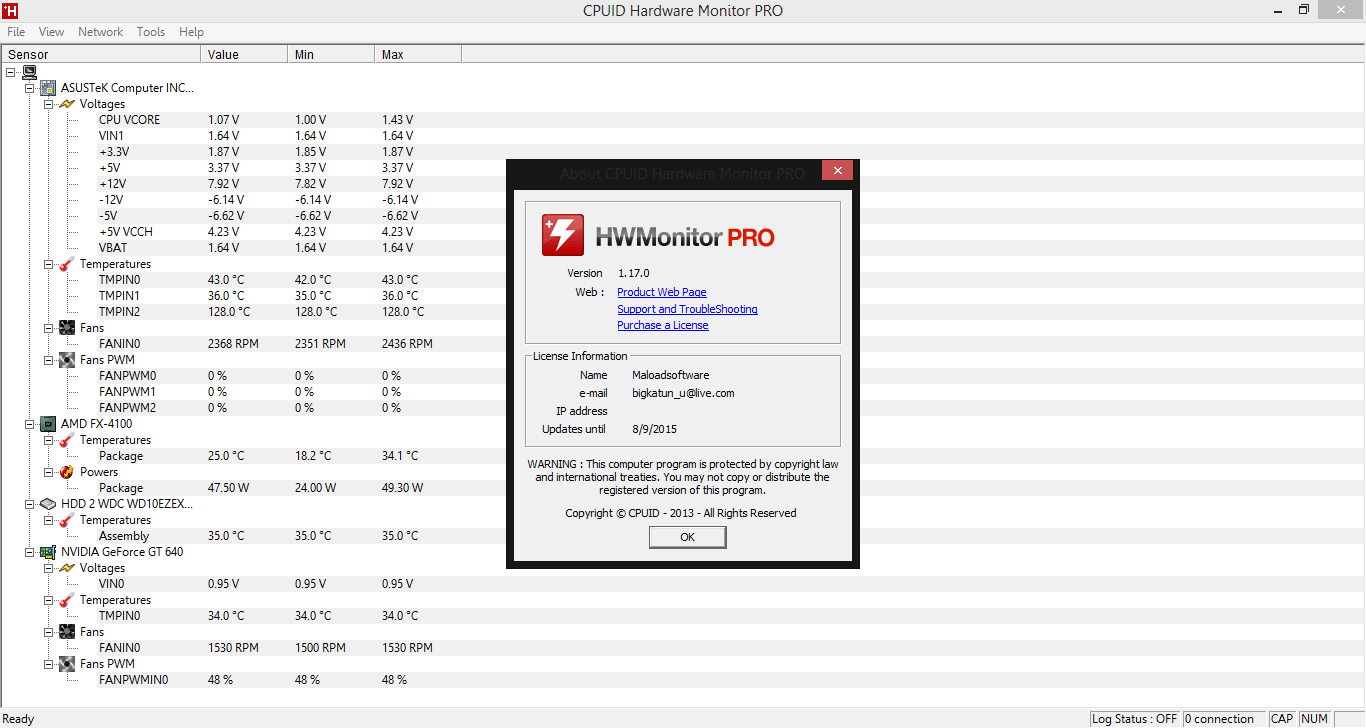
Task: Click the Powers flame icon
Action: click(67, 472)
